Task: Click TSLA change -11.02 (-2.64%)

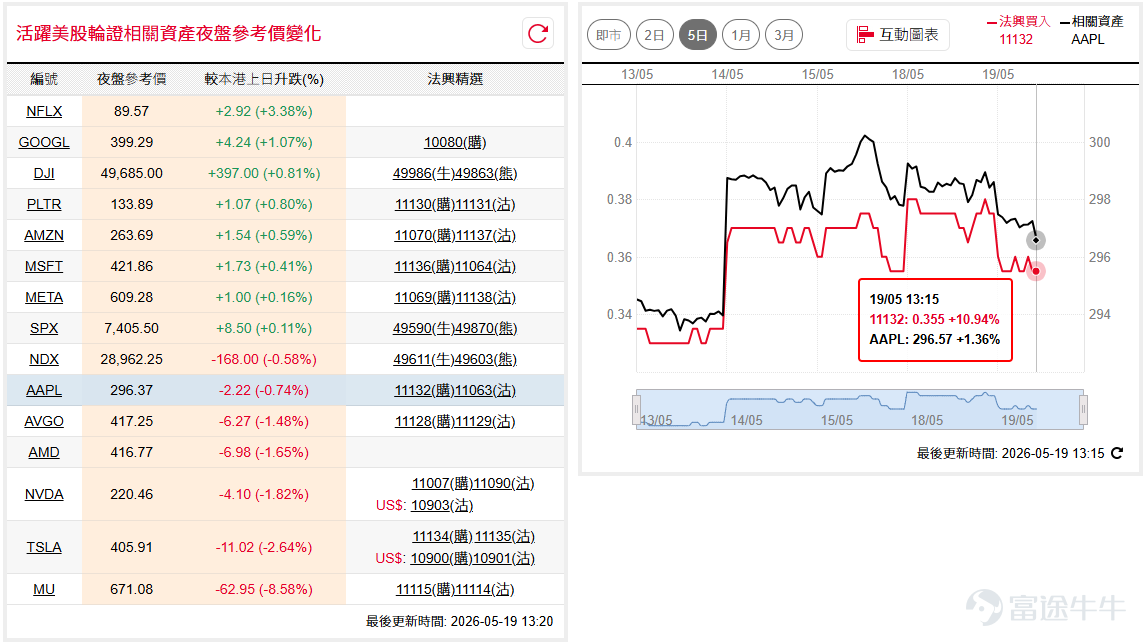Action: (x=264, y=548)
